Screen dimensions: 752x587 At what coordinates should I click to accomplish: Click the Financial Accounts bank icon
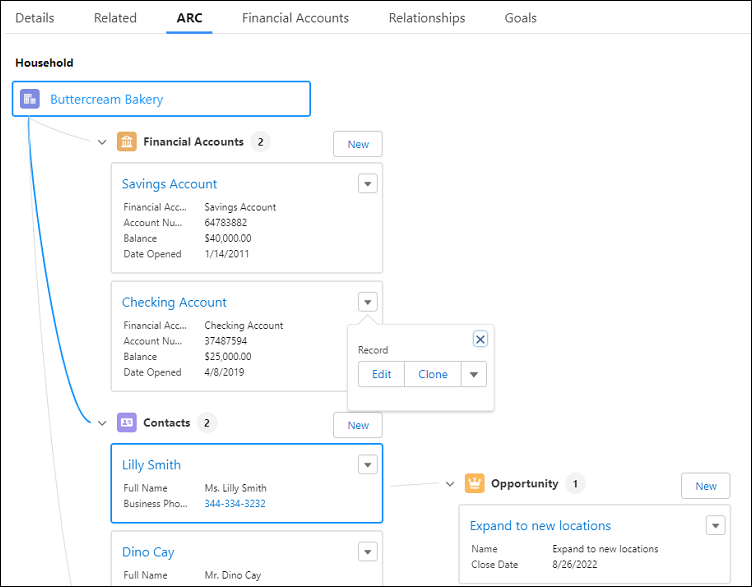(127, 142)
